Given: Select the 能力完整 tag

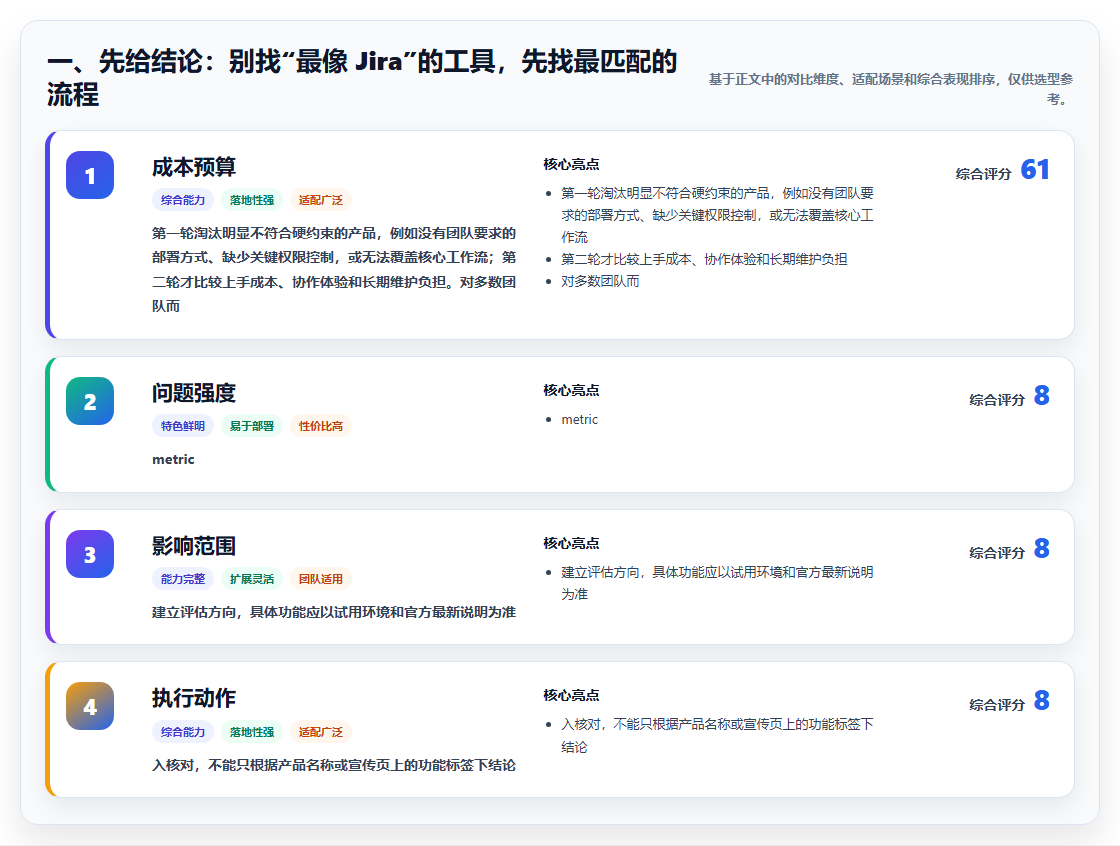Looking at the screenshot, I should pos(183,579).
